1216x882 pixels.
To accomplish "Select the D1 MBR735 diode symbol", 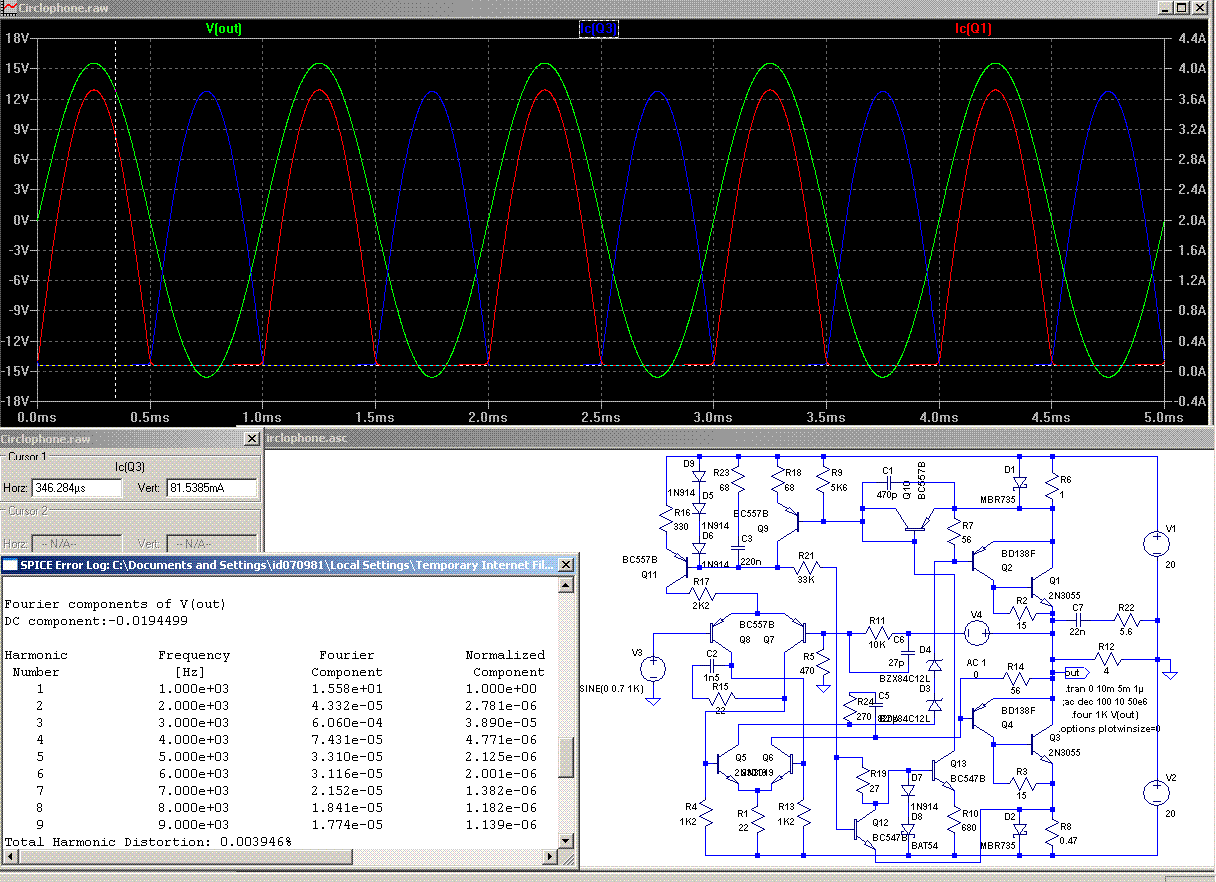I will (x=1021, y=482).
